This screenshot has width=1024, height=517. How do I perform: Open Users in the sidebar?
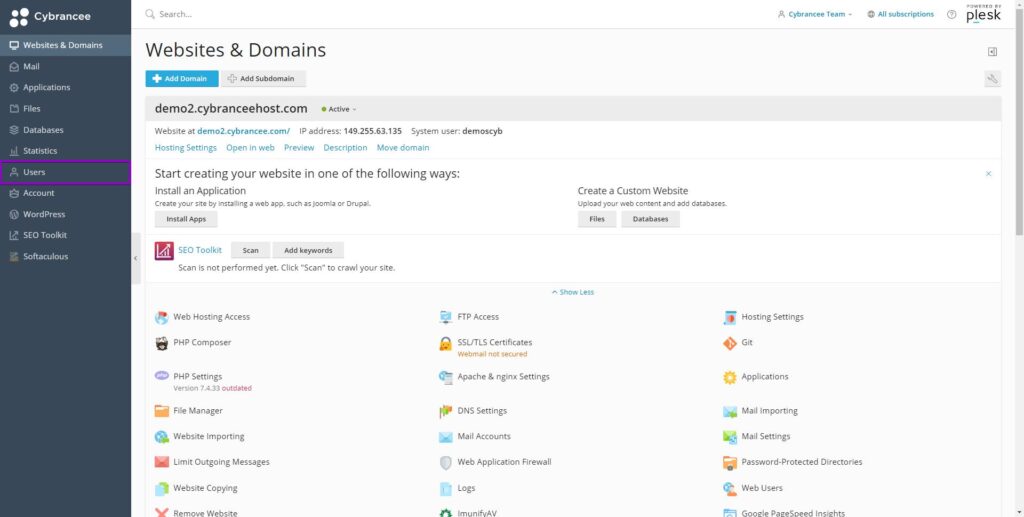tap(65, 172)
